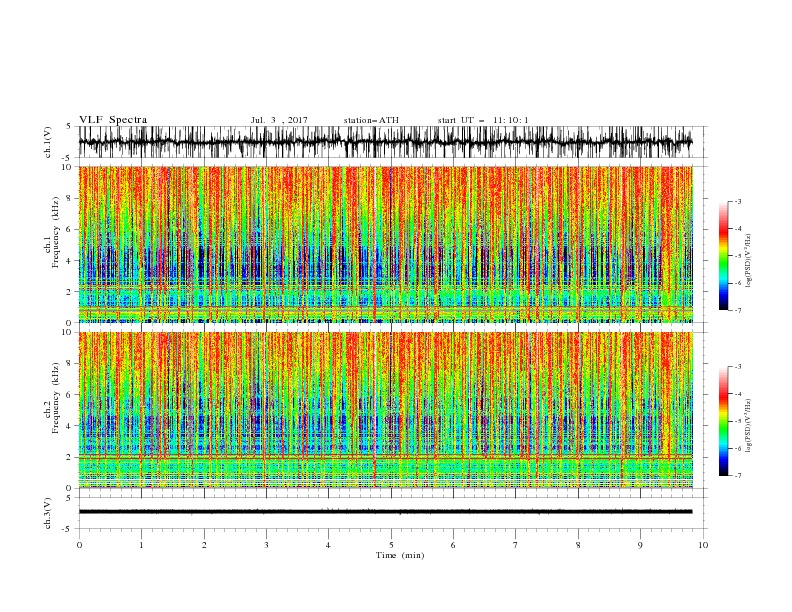
Task: Click "-5" label on ch.1 color scale
Action: 738,256
